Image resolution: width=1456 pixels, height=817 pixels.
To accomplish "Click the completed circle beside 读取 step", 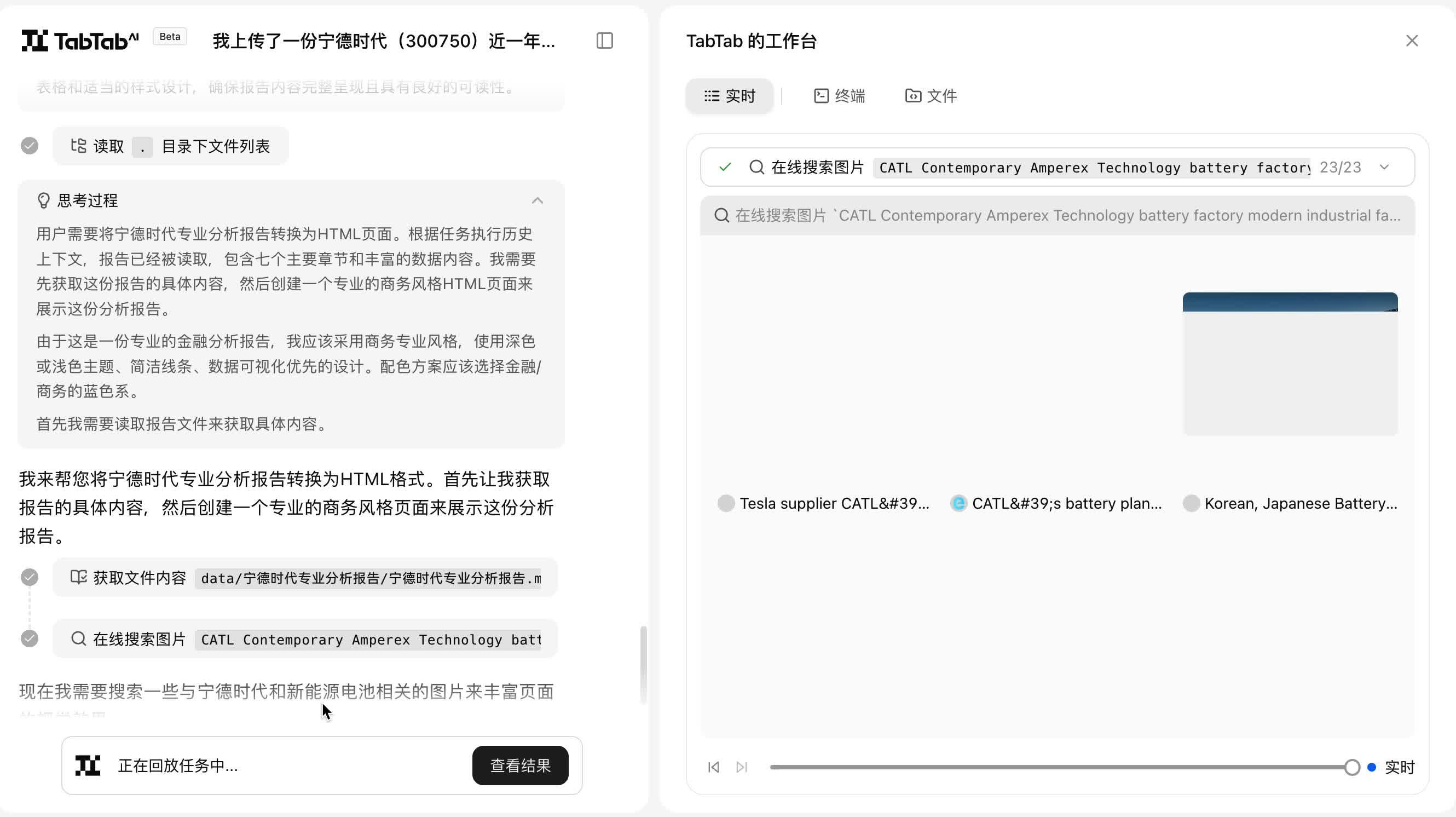I will tap(30, 145).
